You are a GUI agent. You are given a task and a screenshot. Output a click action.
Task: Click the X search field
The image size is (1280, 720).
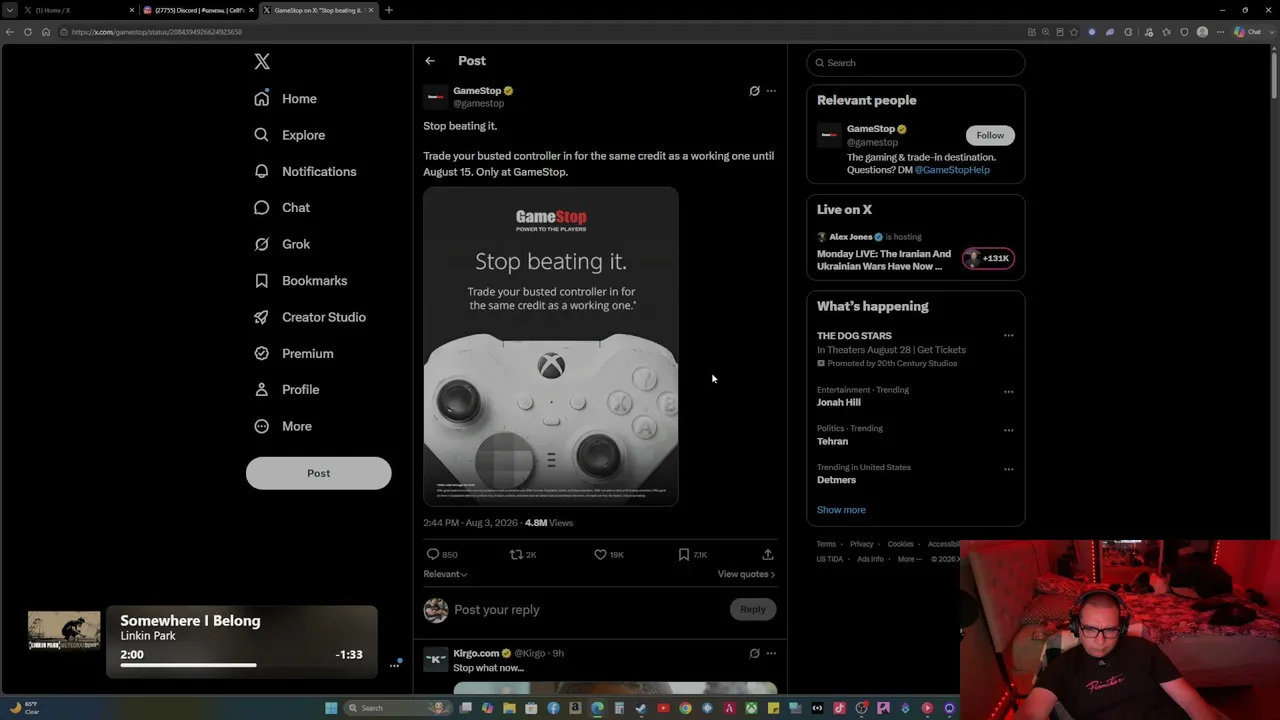click(x=916, y=63)
